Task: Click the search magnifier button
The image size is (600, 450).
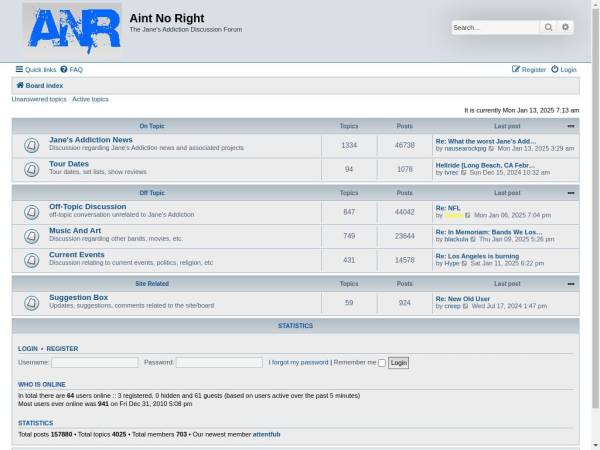Action: [549, 28]
